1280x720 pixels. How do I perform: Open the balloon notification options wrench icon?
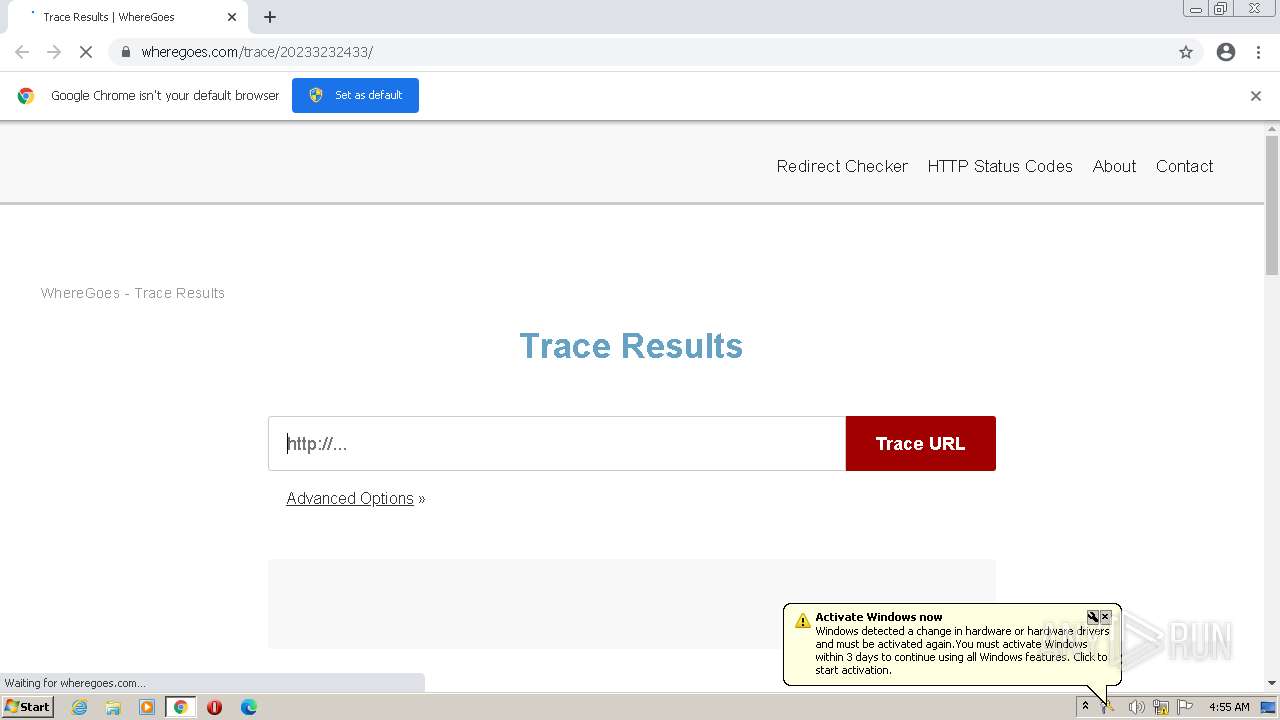(1093, 617)
